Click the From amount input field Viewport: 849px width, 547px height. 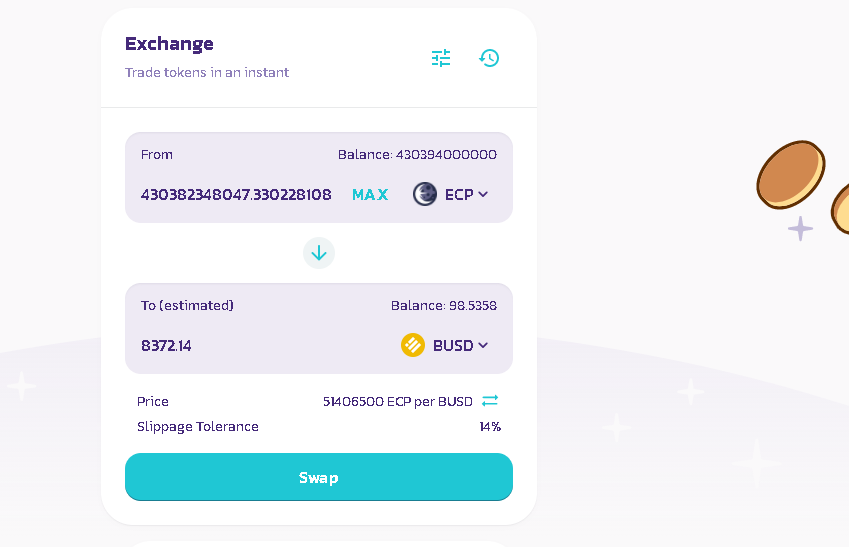pos(236,194)
